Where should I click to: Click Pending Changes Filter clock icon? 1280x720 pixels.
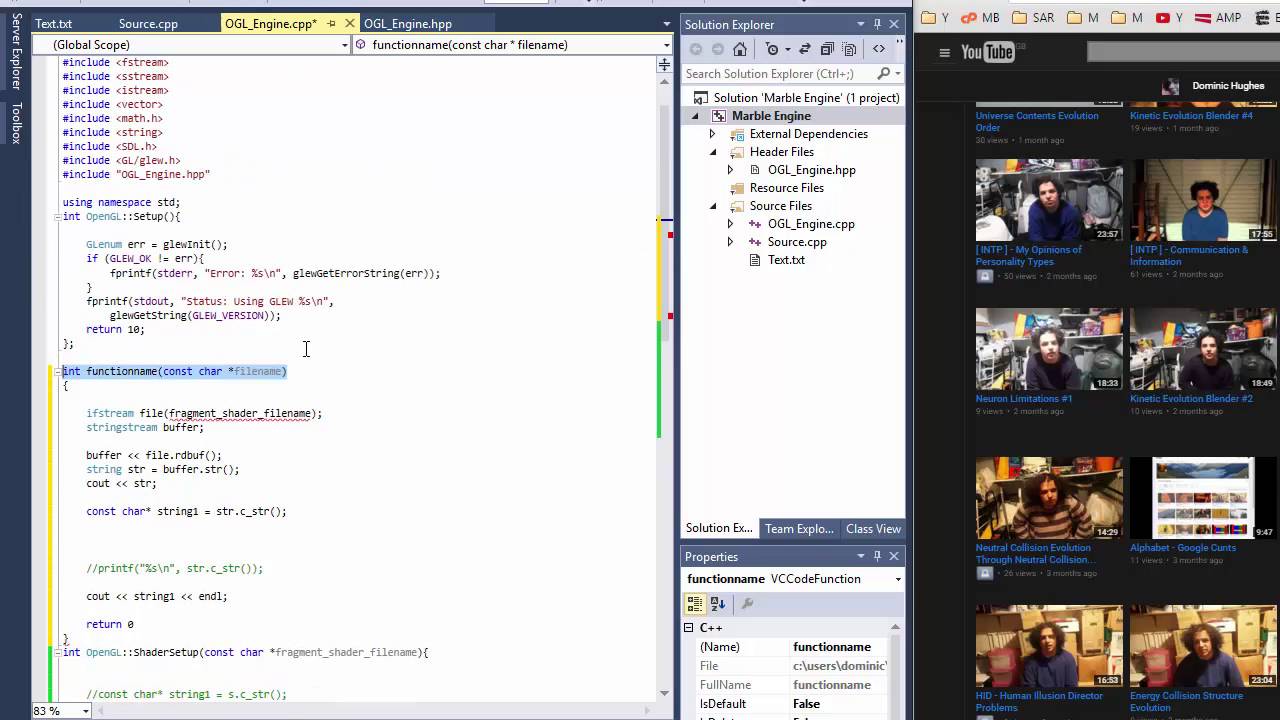coord(772,49)
